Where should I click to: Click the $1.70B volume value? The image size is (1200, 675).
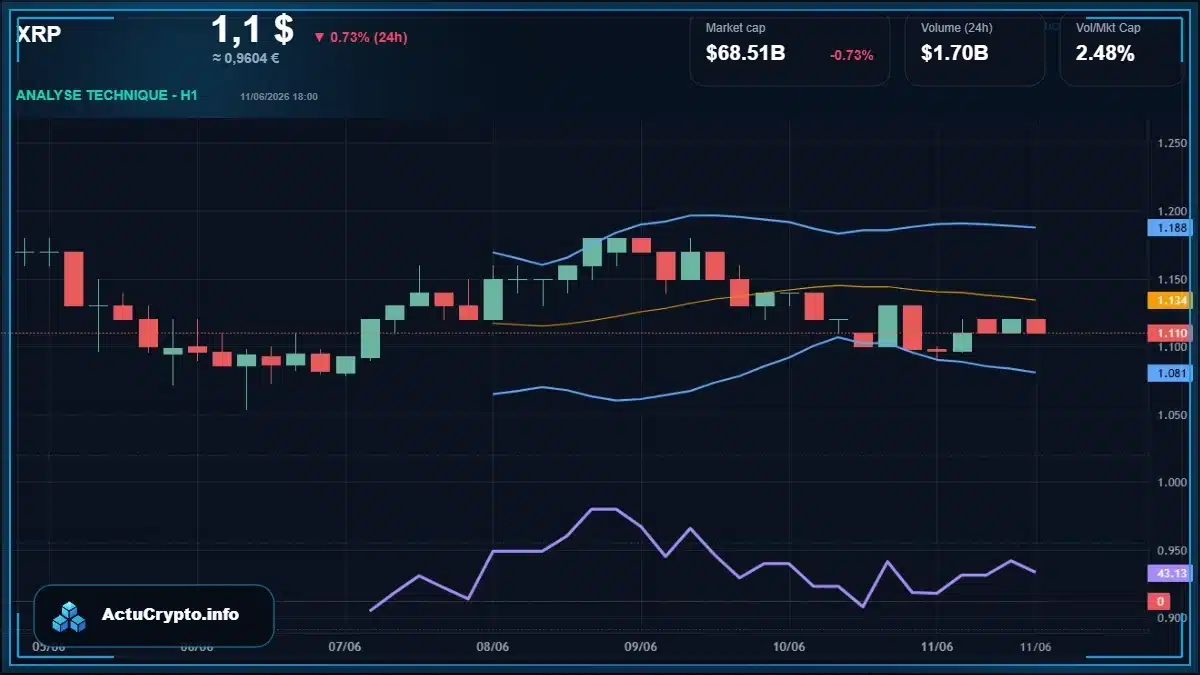955,54
